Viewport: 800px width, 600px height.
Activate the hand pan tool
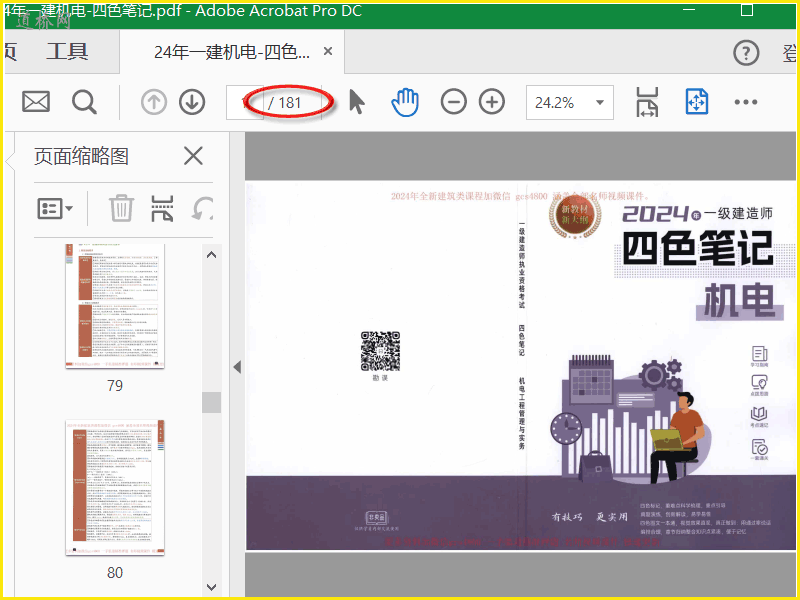coord(405,102)
